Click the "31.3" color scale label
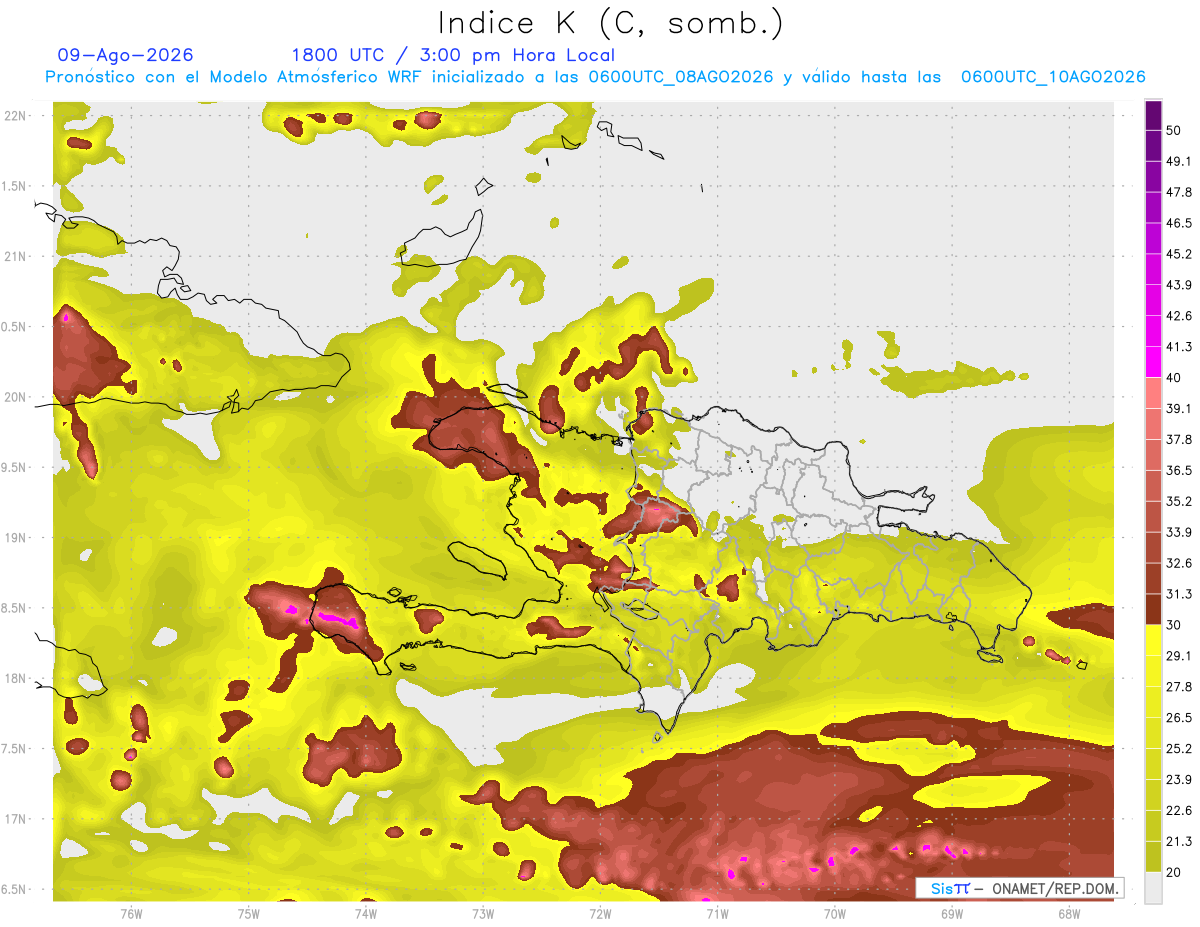1200x927 pixels. click(x=1179, y=595)
